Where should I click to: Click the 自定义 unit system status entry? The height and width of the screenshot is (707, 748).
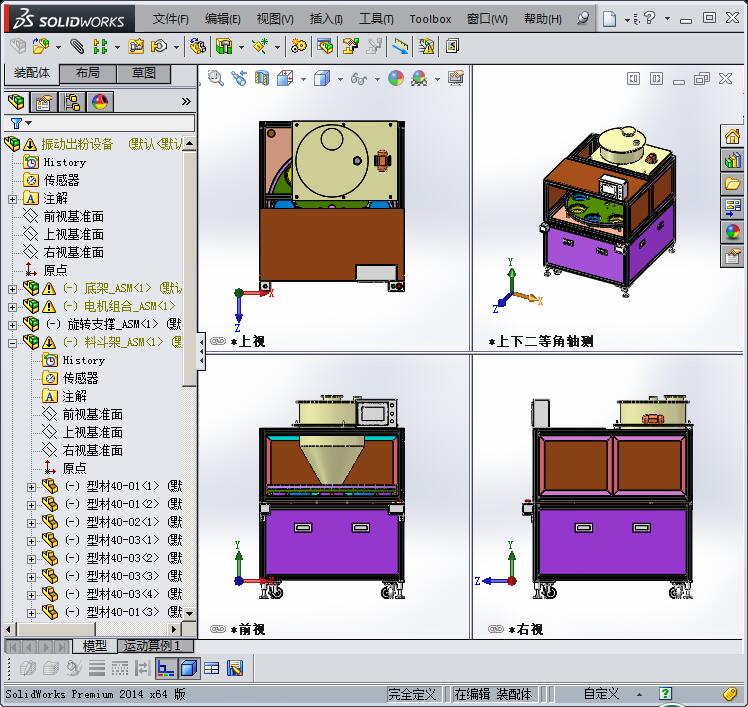click(601, 694)
